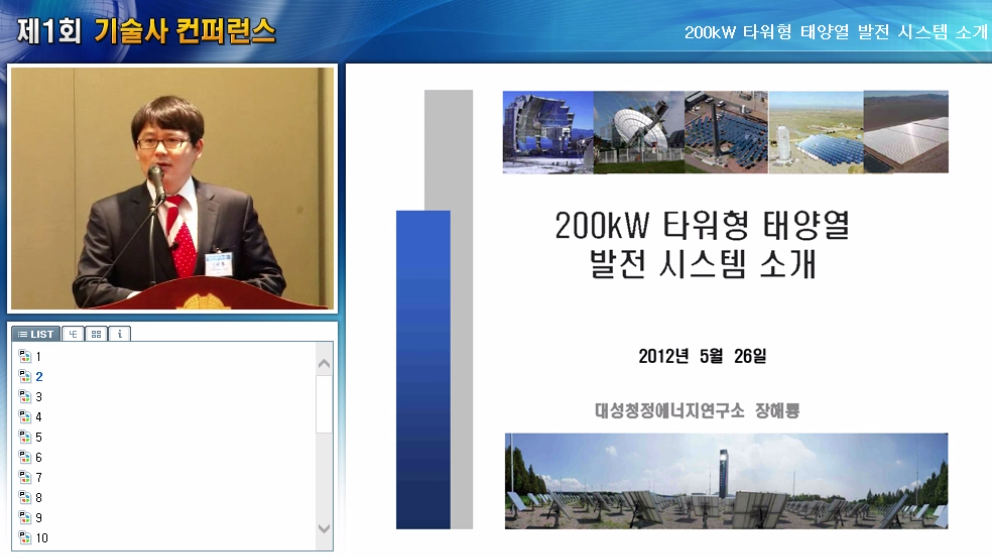Image resolution: width=992 pixels, height=558 pixels.
Task: Click the slide icon beside item 7
Action: pyautogui.click(x=25, y=478)
